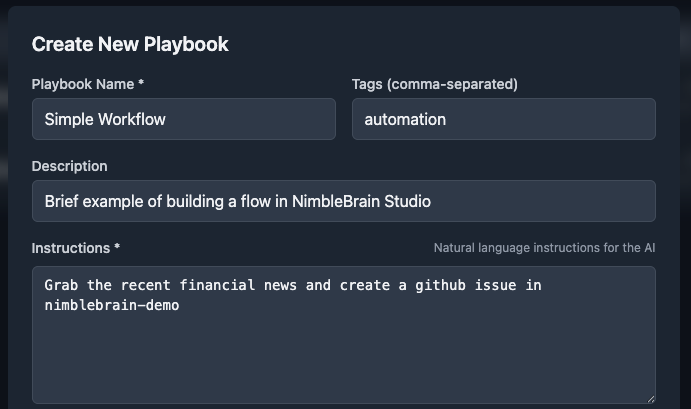The image size is (691, 409).
Task: Click the "Tags (comma-separated)" label
Action: coord(434,84)
